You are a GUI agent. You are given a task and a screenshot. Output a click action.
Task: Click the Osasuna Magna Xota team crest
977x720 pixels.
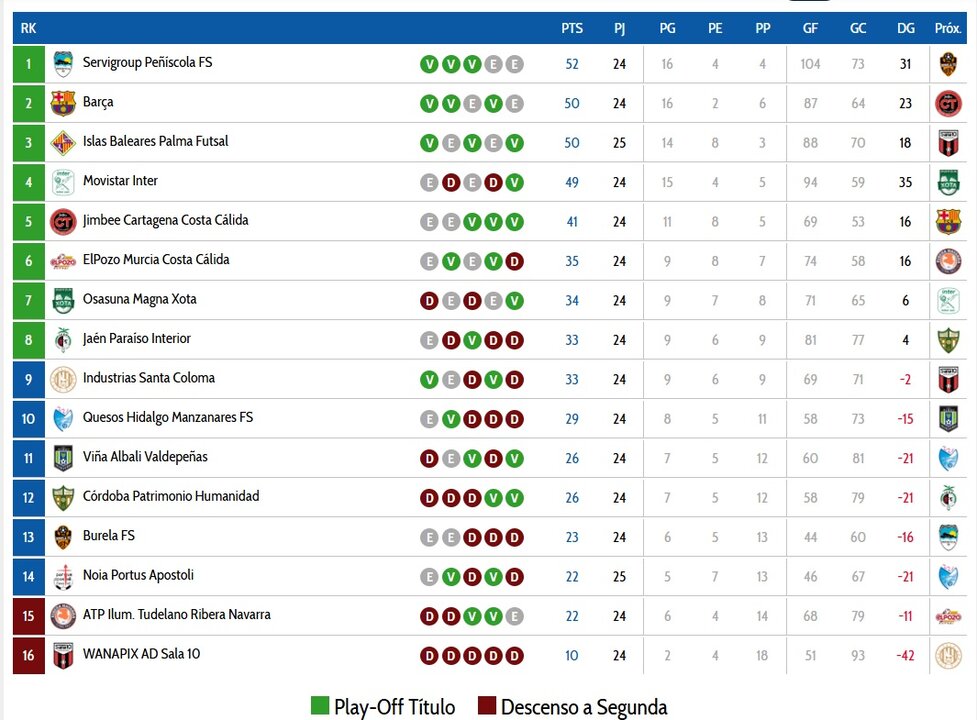[x=63, y=300]
